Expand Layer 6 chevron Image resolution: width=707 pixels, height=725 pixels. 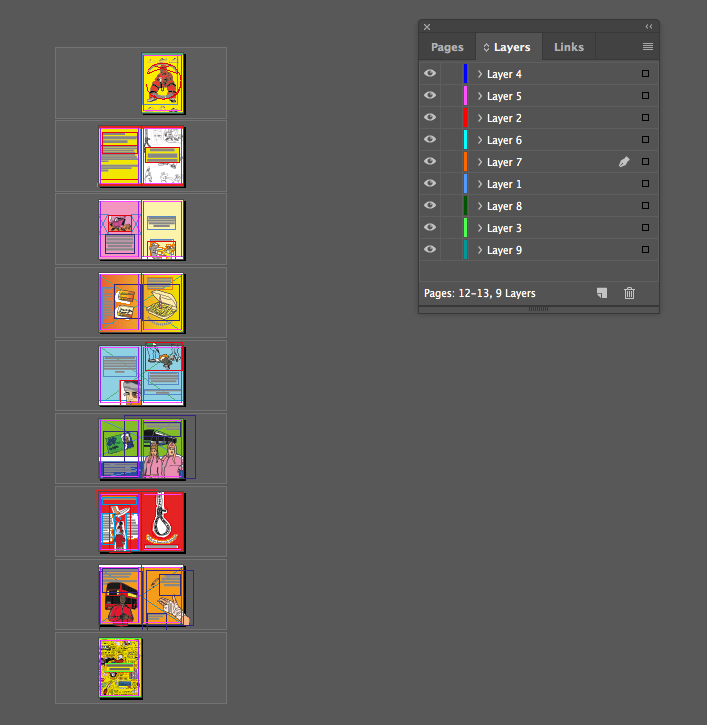(x=480, y=140)
